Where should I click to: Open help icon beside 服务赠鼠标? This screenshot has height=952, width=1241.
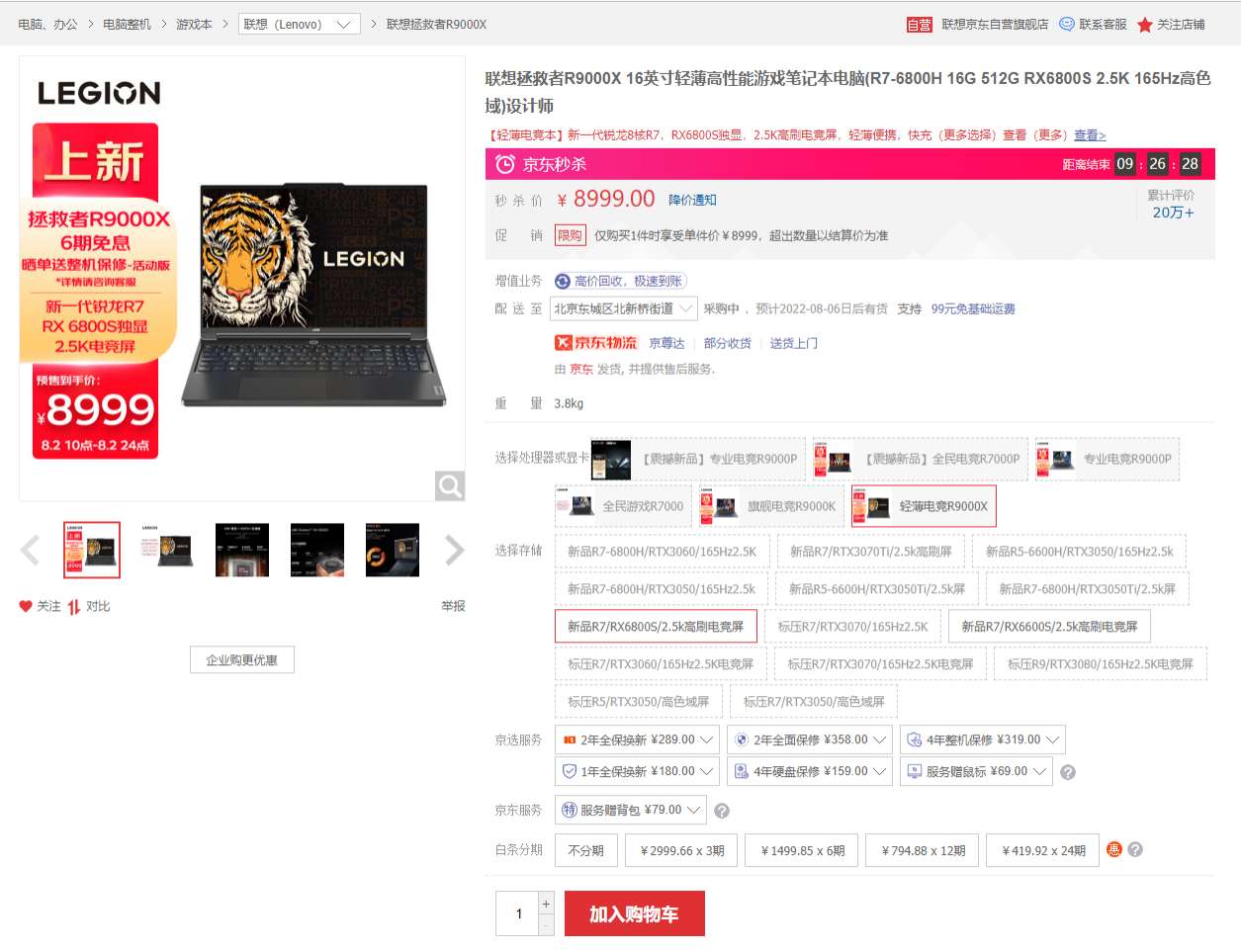(x=1068, y=772)
